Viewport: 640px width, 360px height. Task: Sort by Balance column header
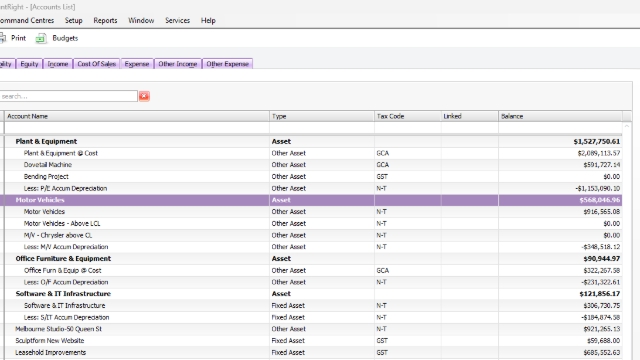pyautogui.click(x=560, y=116)
